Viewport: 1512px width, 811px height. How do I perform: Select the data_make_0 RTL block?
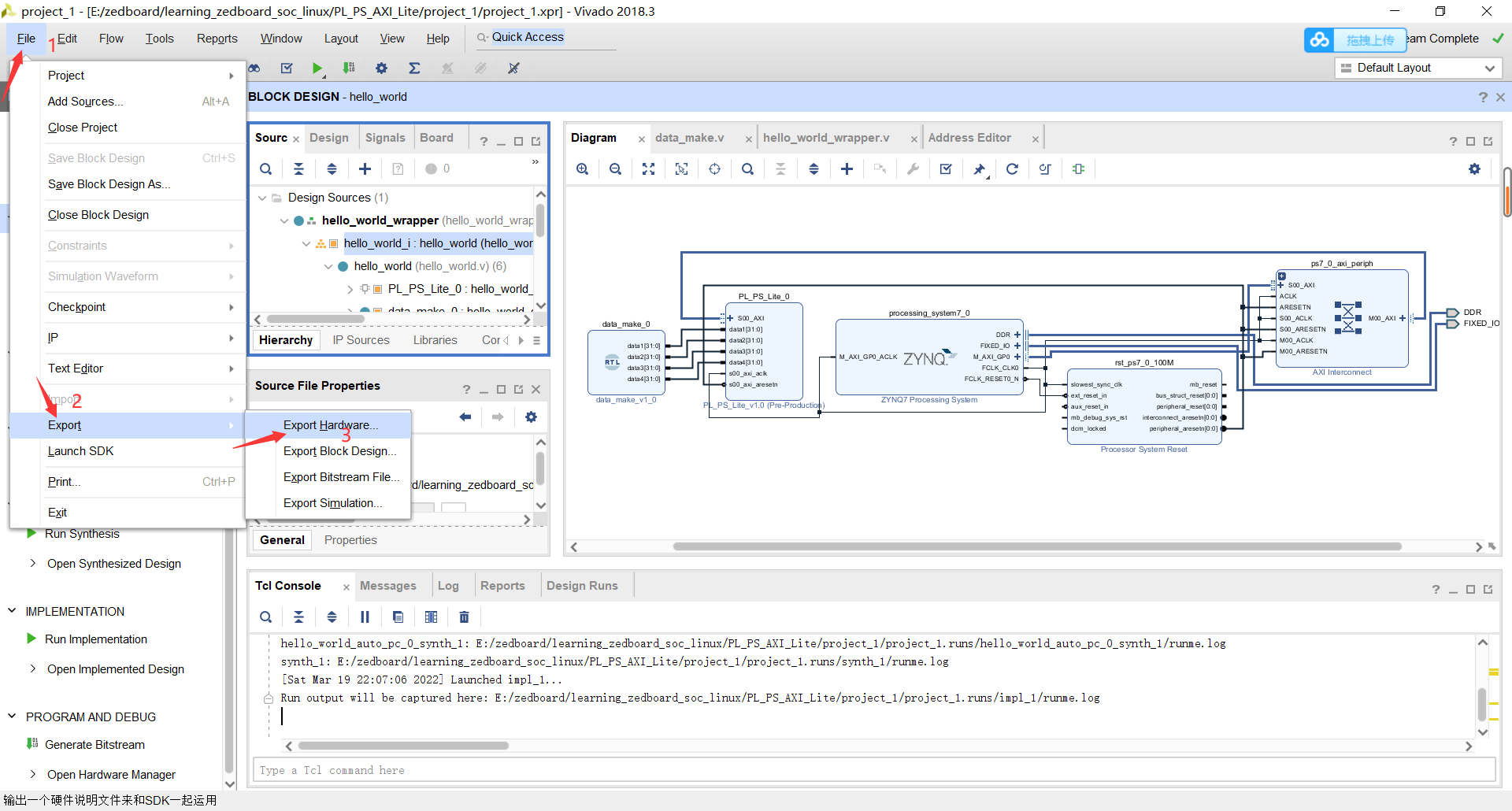[626, 362]
